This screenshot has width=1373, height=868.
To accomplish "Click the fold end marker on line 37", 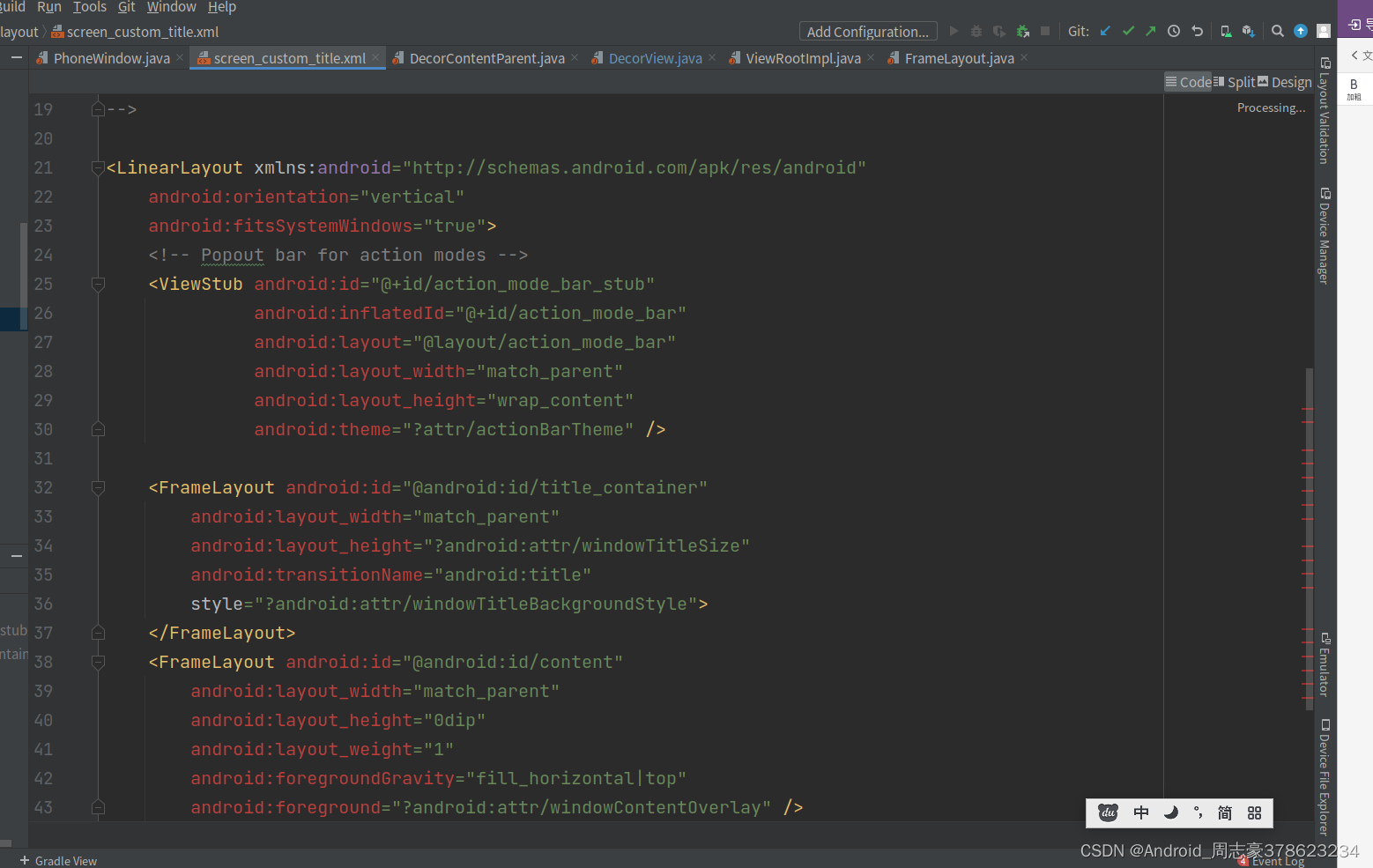I will (x=98, y=633).
